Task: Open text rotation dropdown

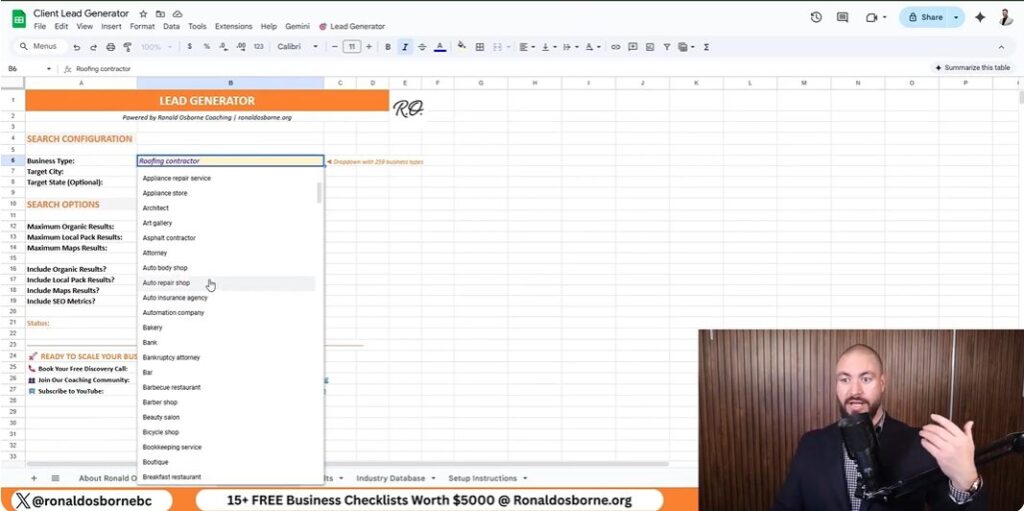Action: [592, 47]
